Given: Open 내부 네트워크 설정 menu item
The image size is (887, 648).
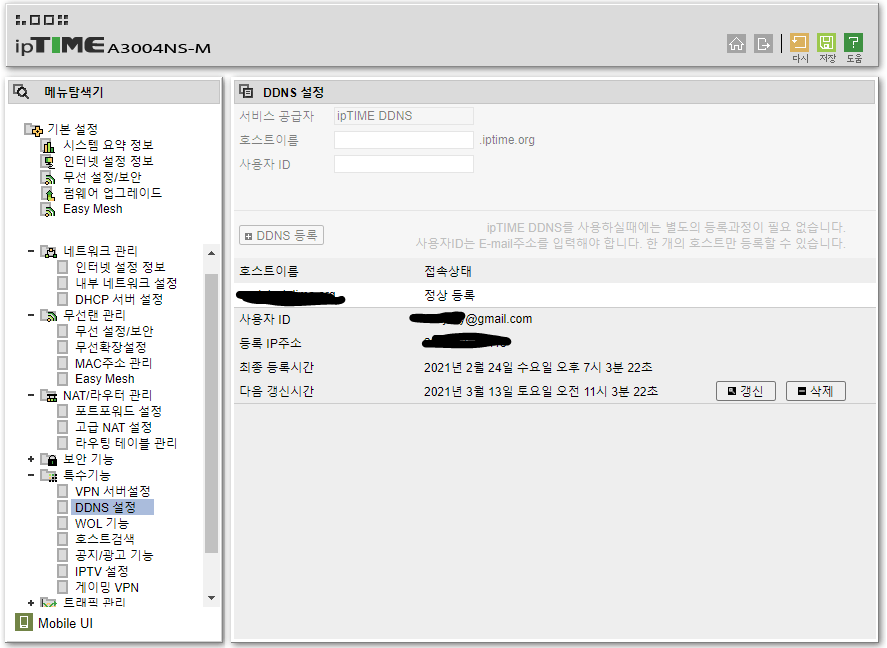Looking at the screenshot, I should click(x=126, y=283).
